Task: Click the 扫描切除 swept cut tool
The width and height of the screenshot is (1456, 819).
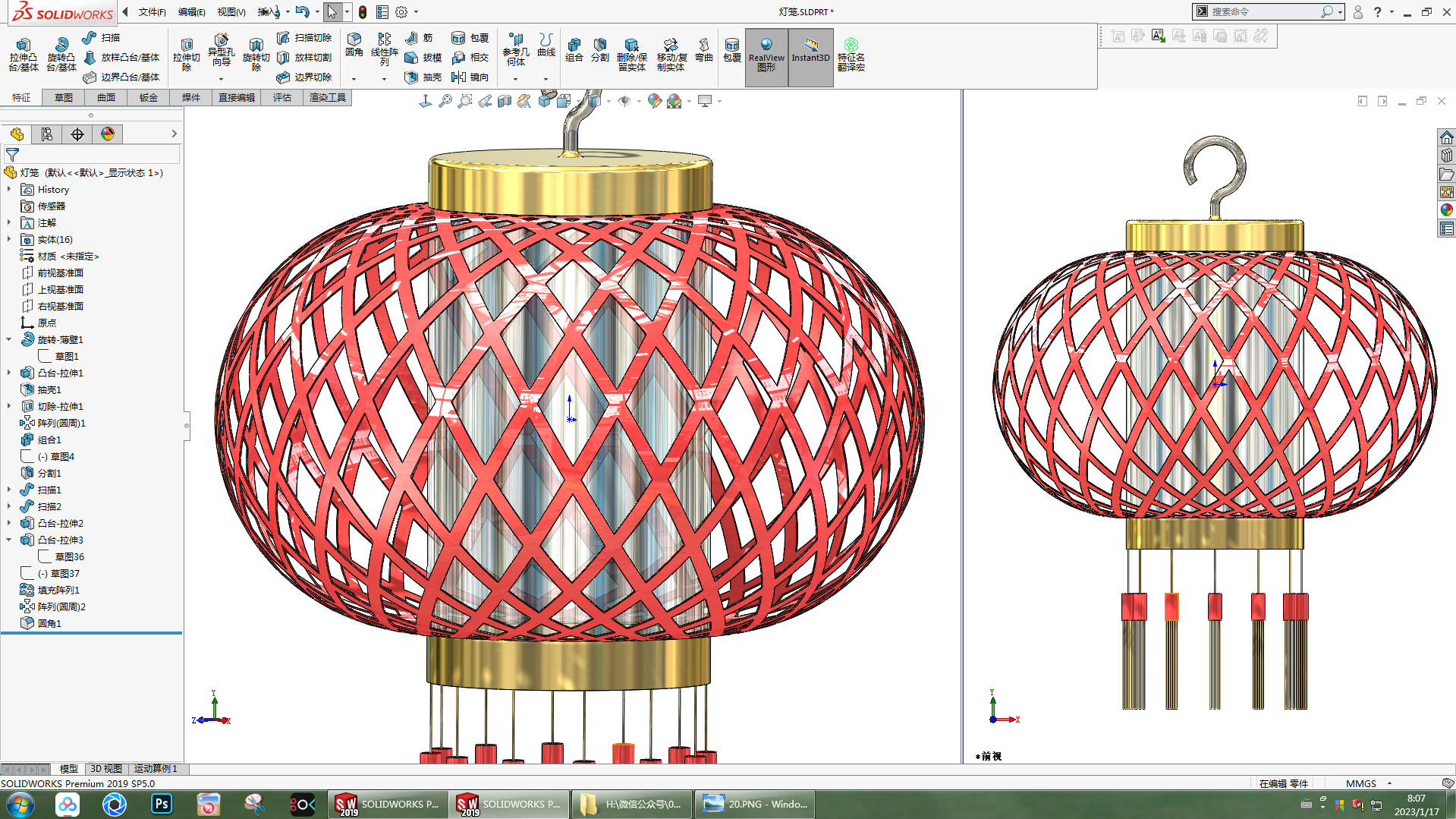Action: tap(304, 37)
